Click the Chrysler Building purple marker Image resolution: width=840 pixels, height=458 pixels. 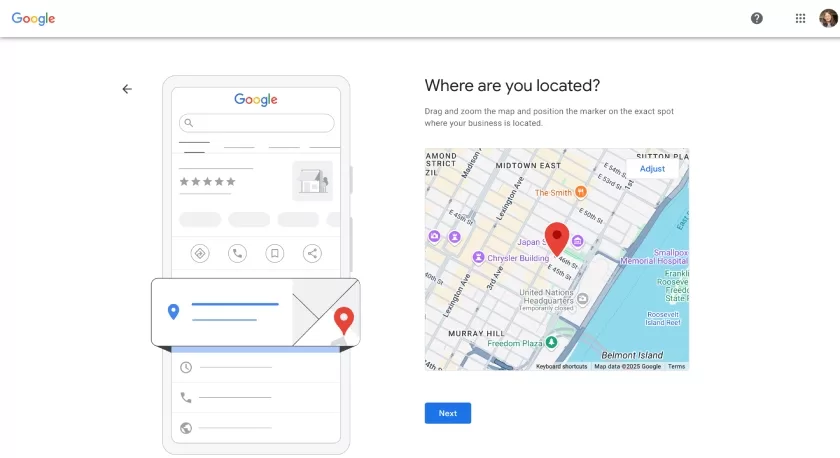click(478, 258)
